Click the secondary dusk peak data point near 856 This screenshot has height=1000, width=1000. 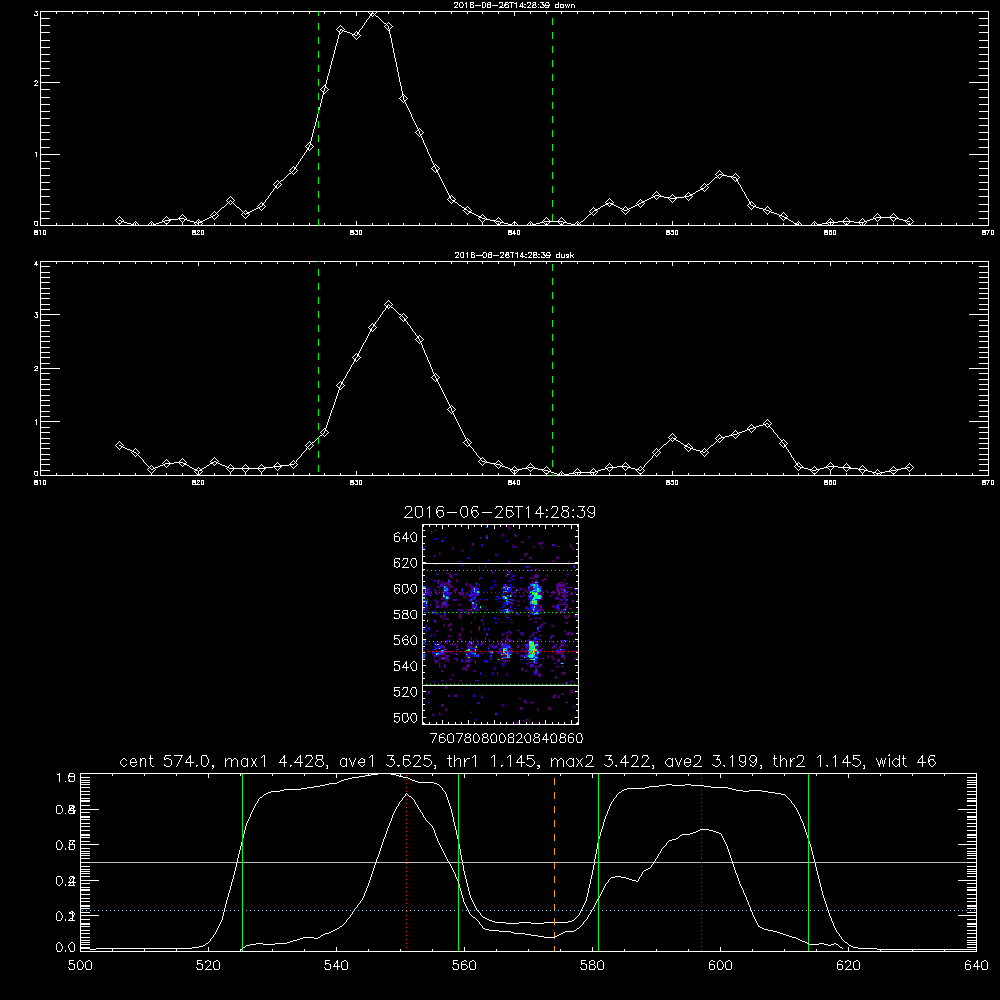tap(767, 423)
